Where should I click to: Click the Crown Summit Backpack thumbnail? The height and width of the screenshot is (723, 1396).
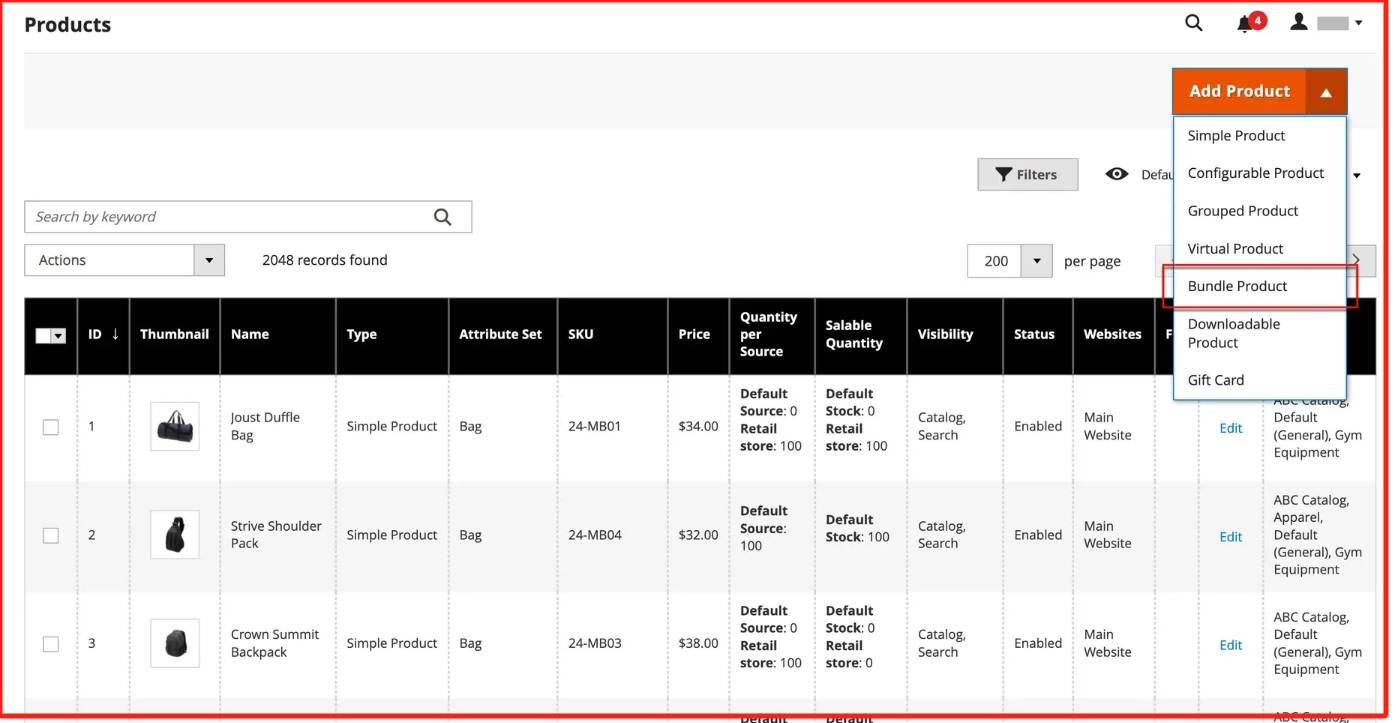point(175,643)
